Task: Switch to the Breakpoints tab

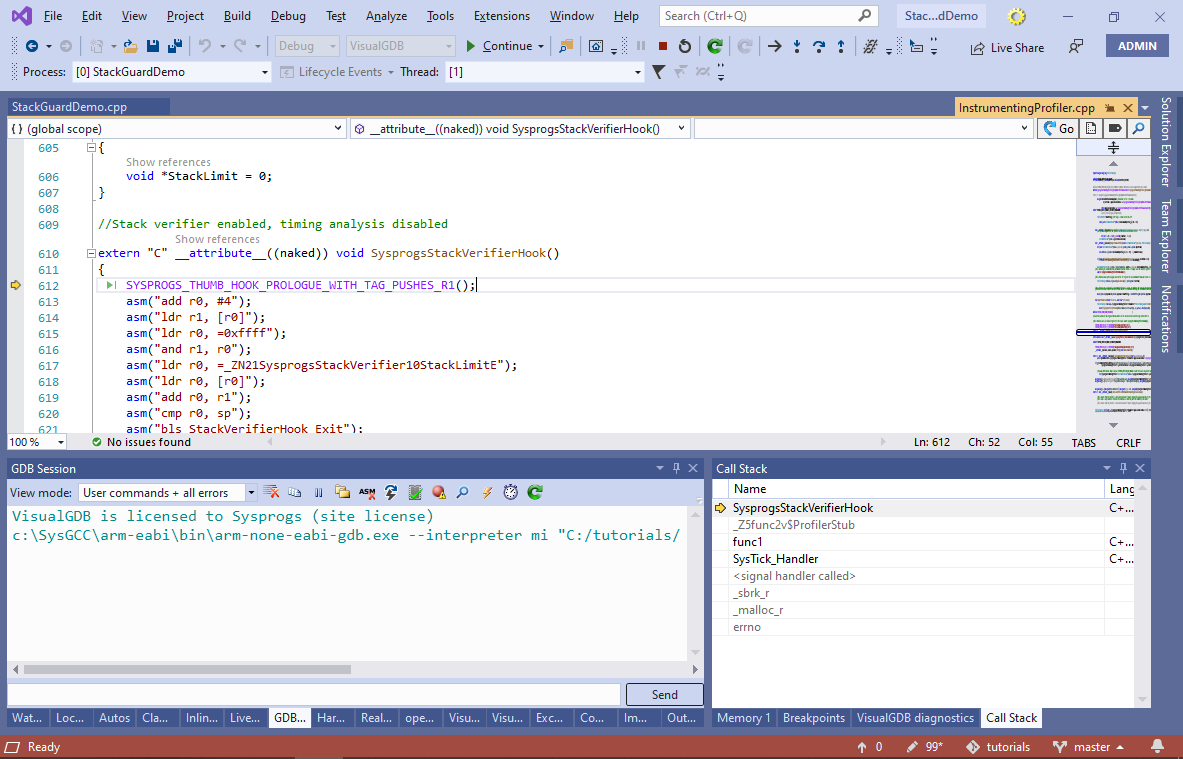Action: (x=813, y=718)
